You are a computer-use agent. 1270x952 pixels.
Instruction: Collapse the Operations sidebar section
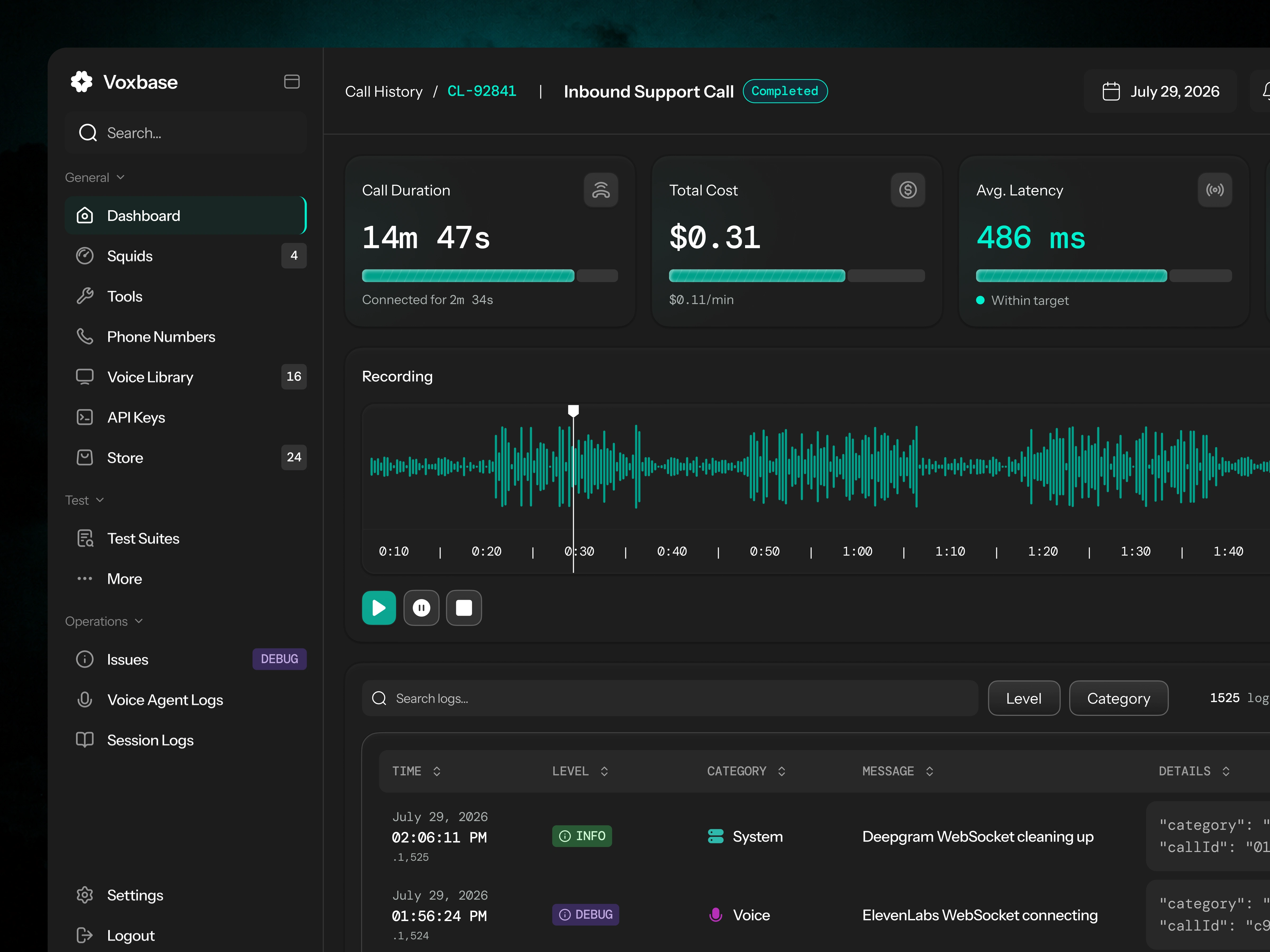[x=104, y=621]
